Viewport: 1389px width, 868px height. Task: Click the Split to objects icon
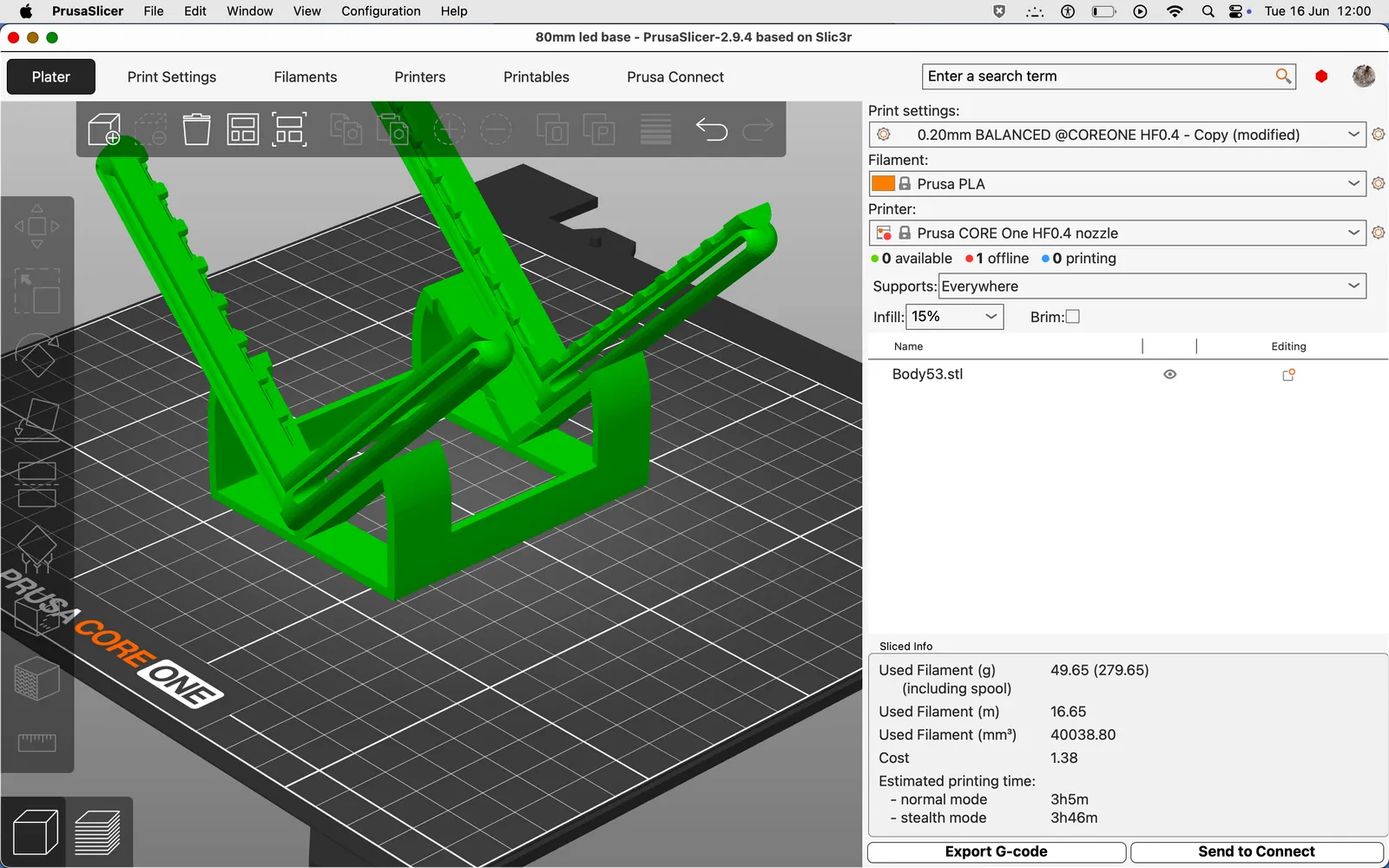point(552,129)
